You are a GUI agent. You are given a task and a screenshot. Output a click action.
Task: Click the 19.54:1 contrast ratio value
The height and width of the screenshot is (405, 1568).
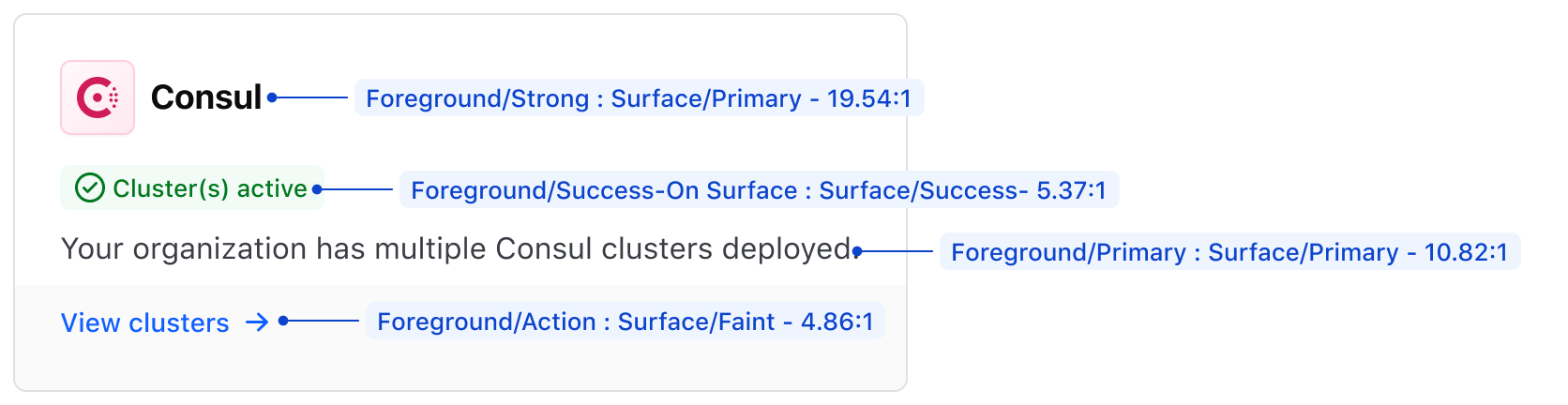868,98
